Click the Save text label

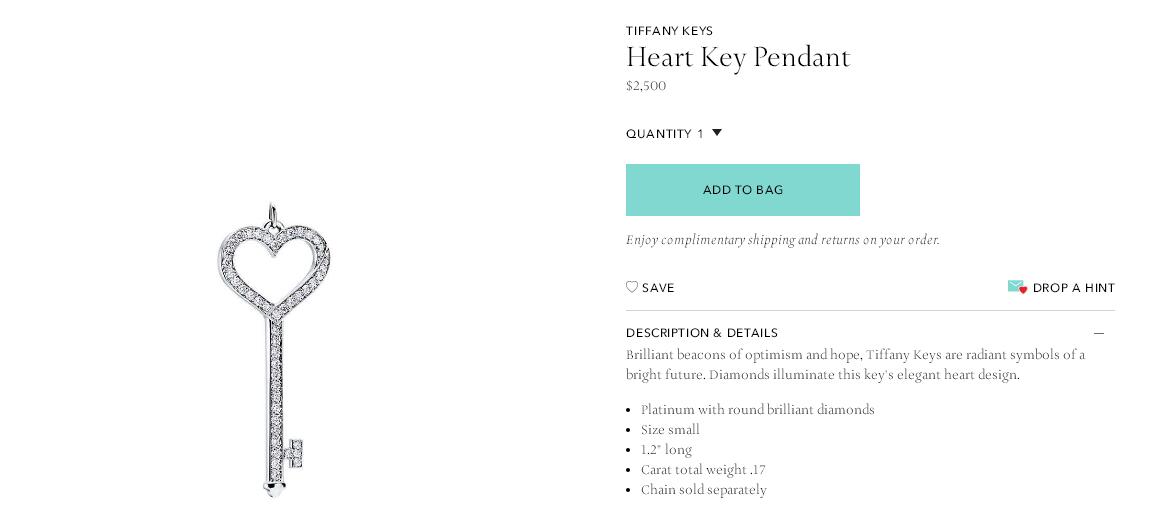tap(658, 288)
